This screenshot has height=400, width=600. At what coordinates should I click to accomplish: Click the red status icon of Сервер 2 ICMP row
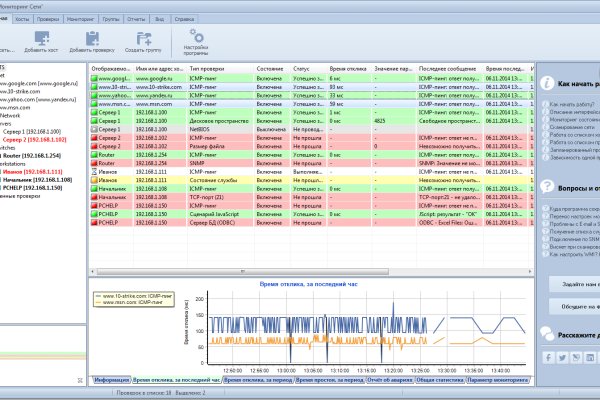pos(95,137)
